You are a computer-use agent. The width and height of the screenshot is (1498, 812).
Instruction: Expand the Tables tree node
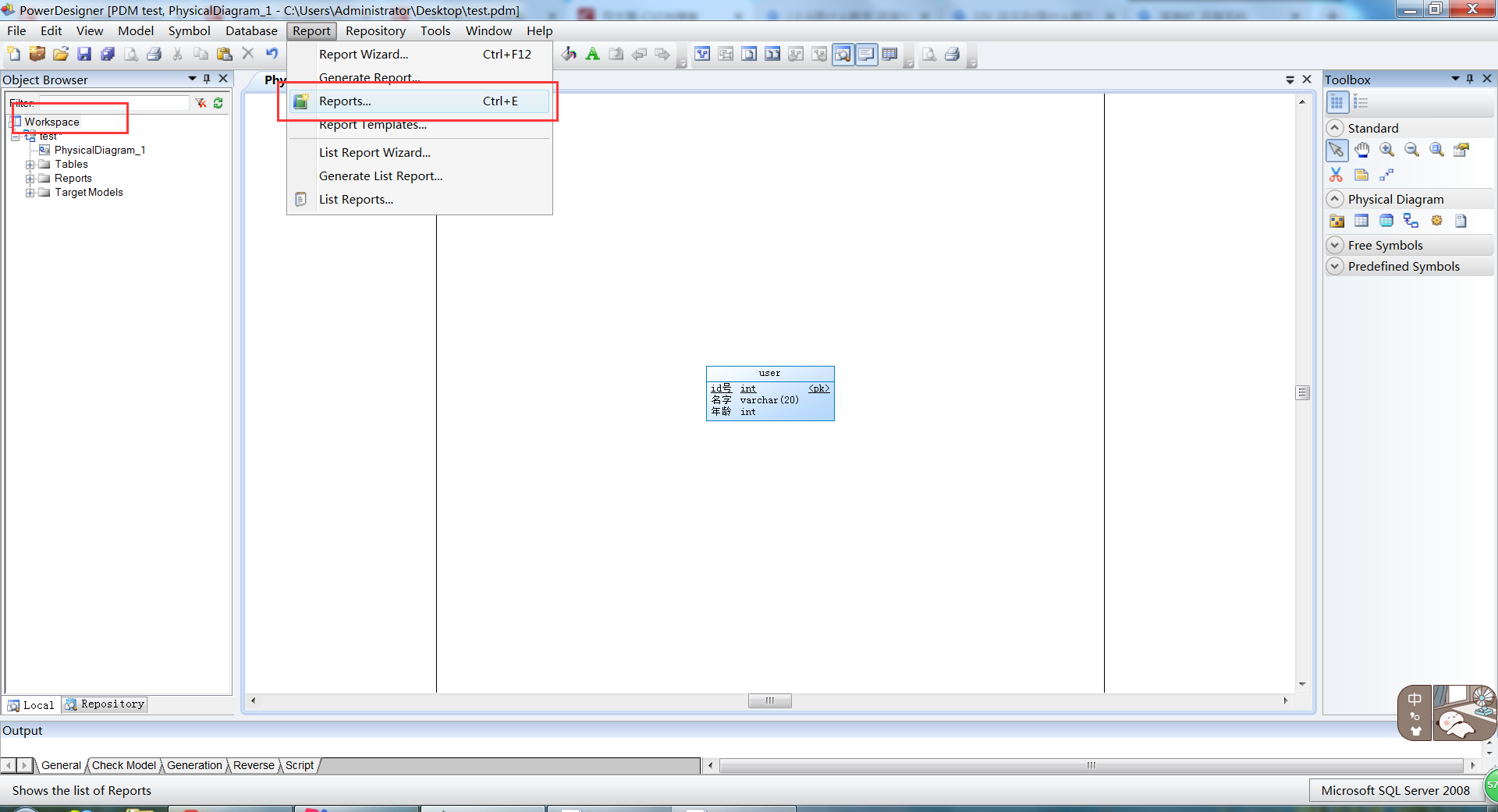tap(30, 165)
